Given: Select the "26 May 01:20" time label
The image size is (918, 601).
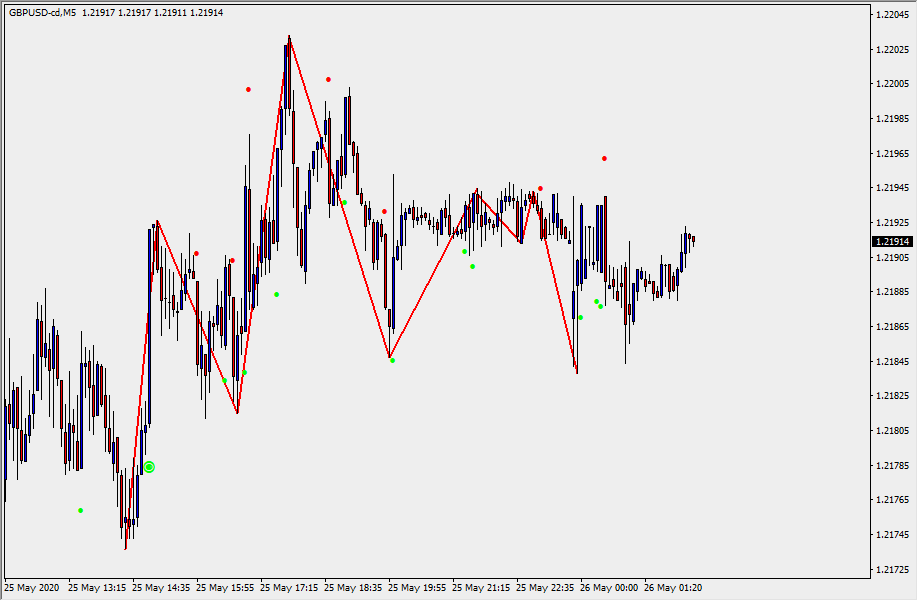Looking at the screenshot, I should pos(672,588).
